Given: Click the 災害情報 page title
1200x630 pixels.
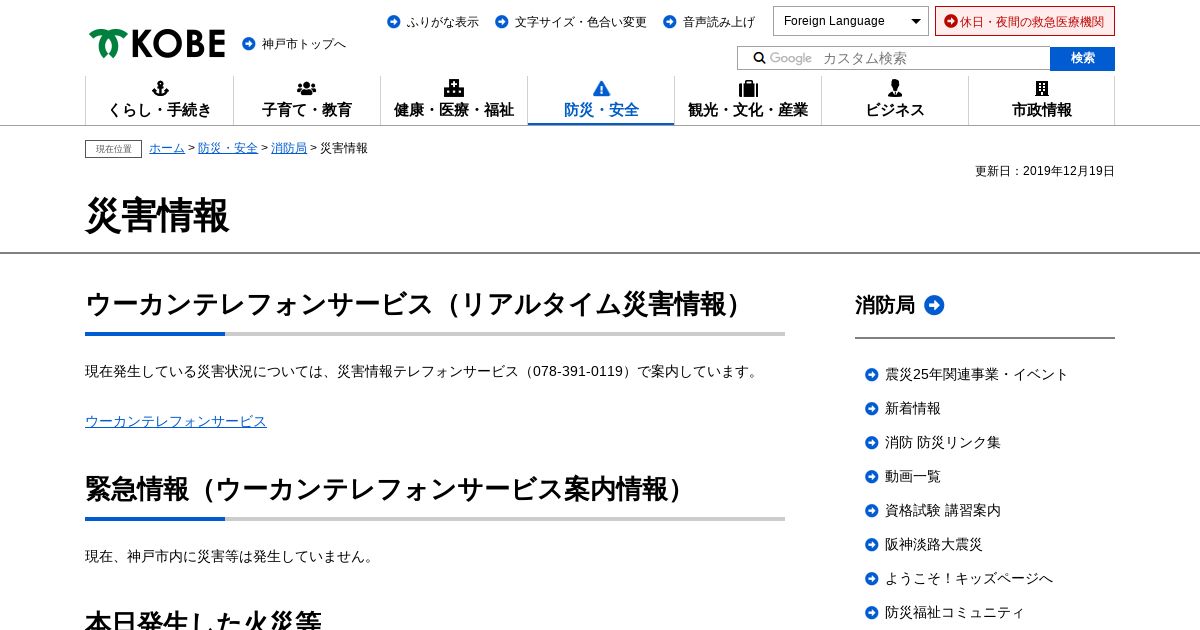Looking at the screenshot, I should [157, 215].
